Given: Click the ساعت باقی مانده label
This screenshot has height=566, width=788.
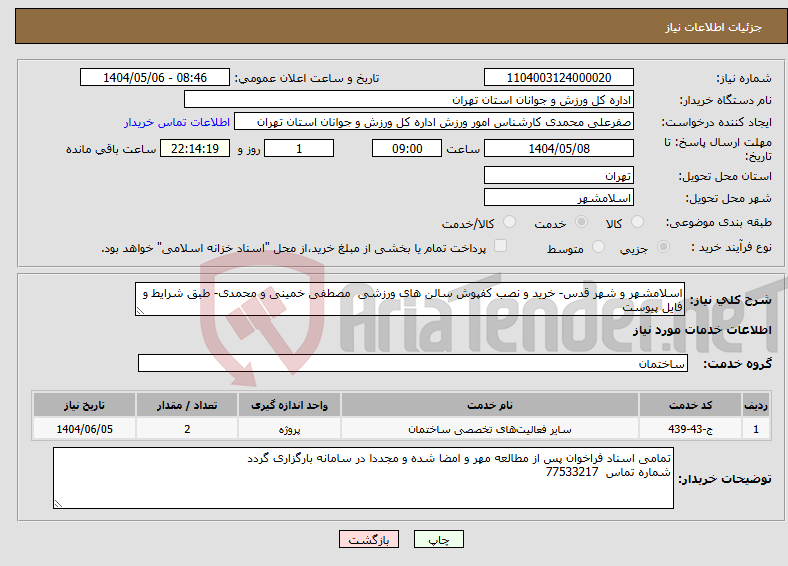Looking at the screenshot, I should 111,149.
